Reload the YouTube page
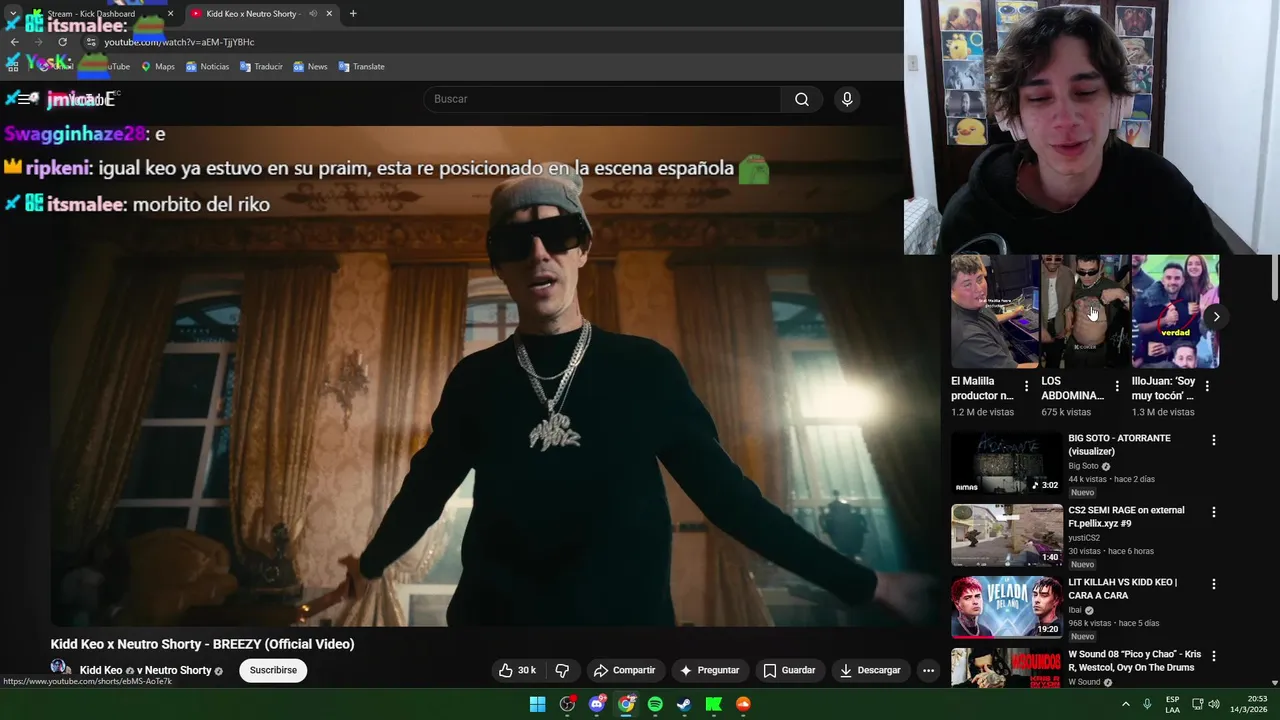This screenshot has height=720, width=1280. (62, 42)
